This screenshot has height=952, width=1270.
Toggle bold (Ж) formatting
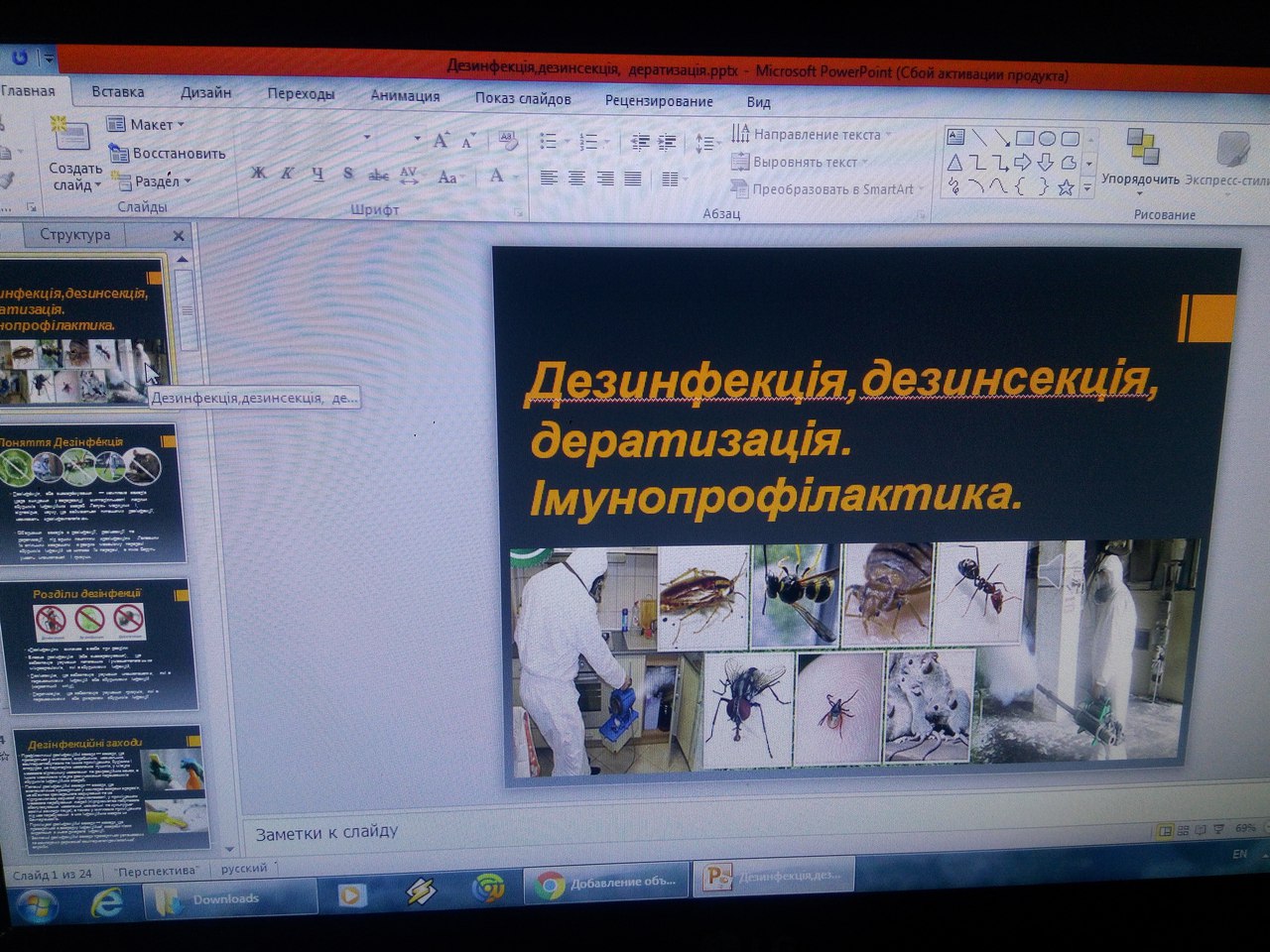(258, 174)
